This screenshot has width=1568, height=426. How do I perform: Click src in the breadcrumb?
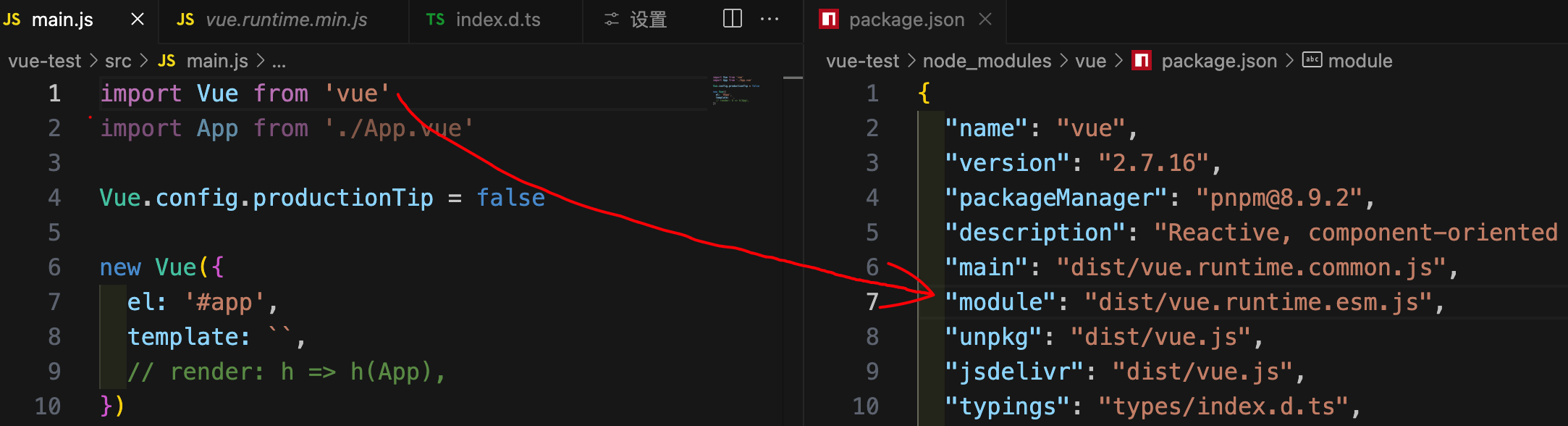pyautogui.click(x=118, y=61)
